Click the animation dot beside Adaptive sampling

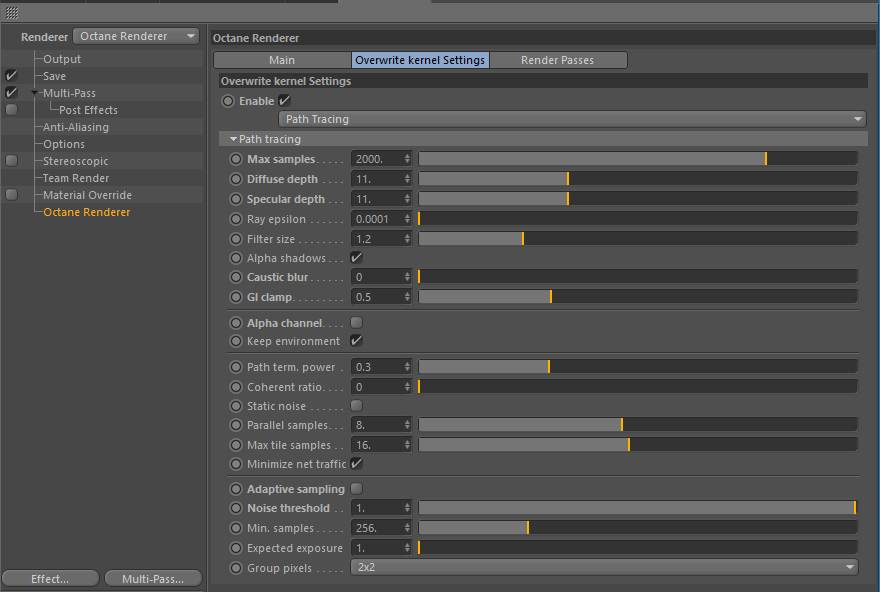pyautogui.click(x=236, y=489)
